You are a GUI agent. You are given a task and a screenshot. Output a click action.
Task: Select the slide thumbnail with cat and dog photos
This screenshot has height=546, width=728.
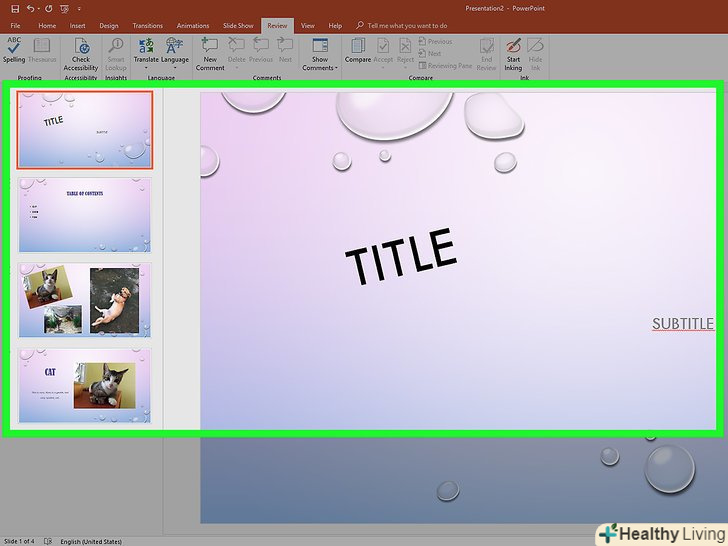[85, 300]
